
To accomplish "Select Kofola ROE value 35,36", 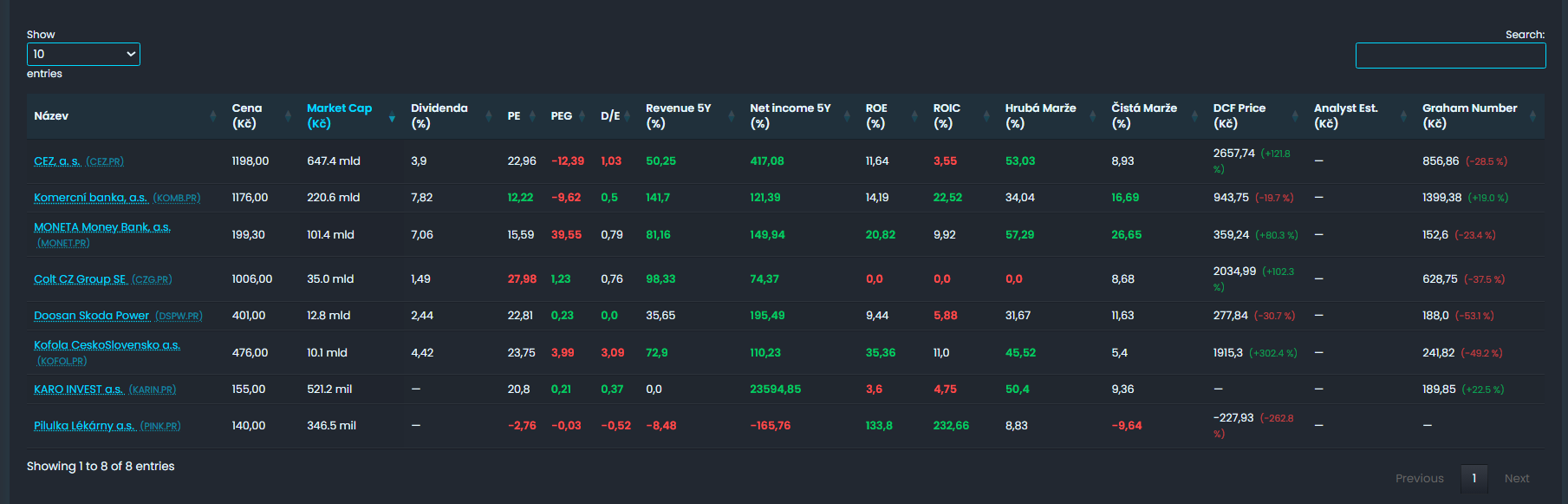I will [881, 353].
